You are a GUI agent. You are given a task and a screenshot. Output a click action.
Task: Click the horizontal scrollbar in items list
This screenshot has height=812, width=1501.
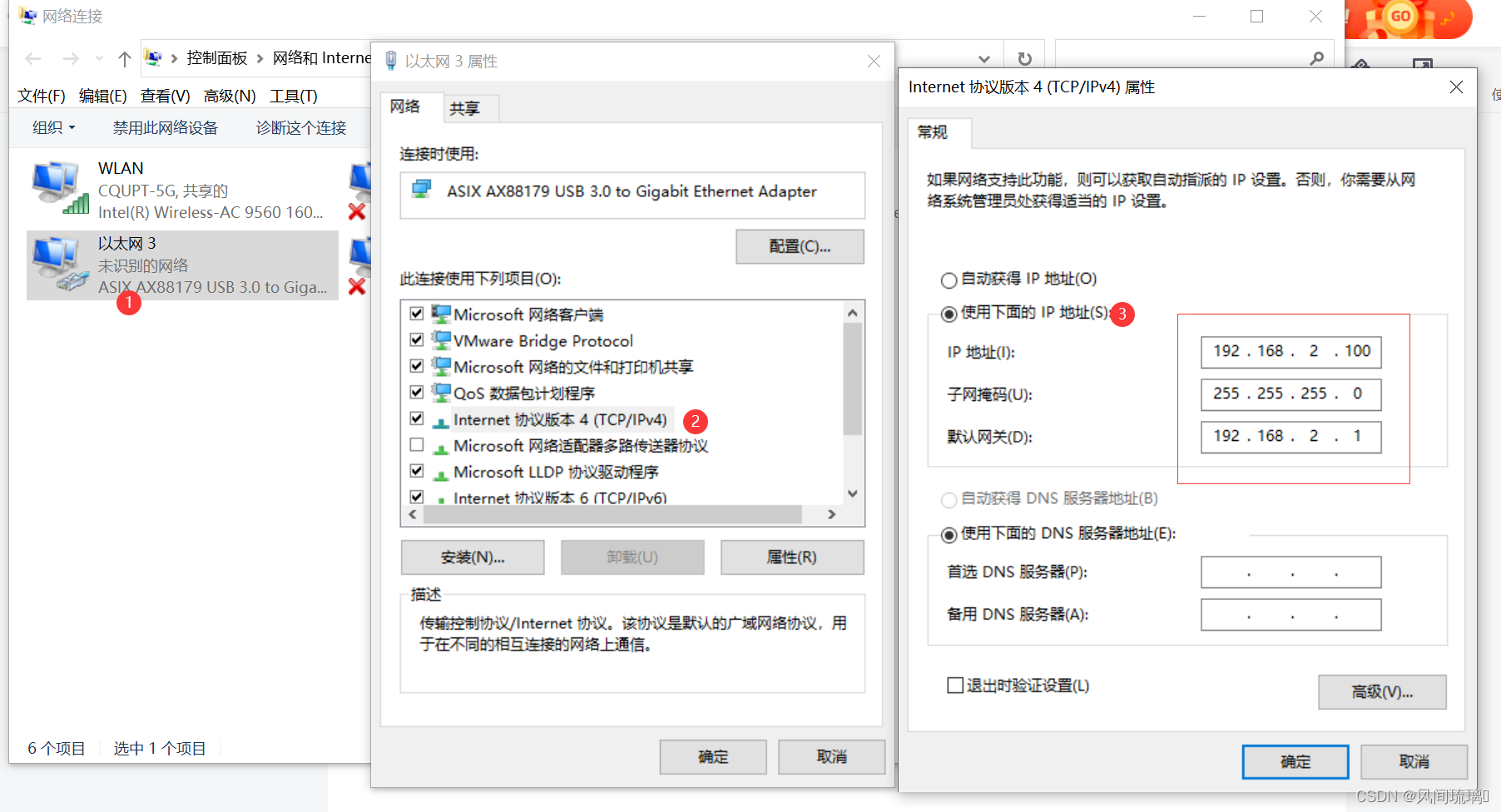coord(612,515)
